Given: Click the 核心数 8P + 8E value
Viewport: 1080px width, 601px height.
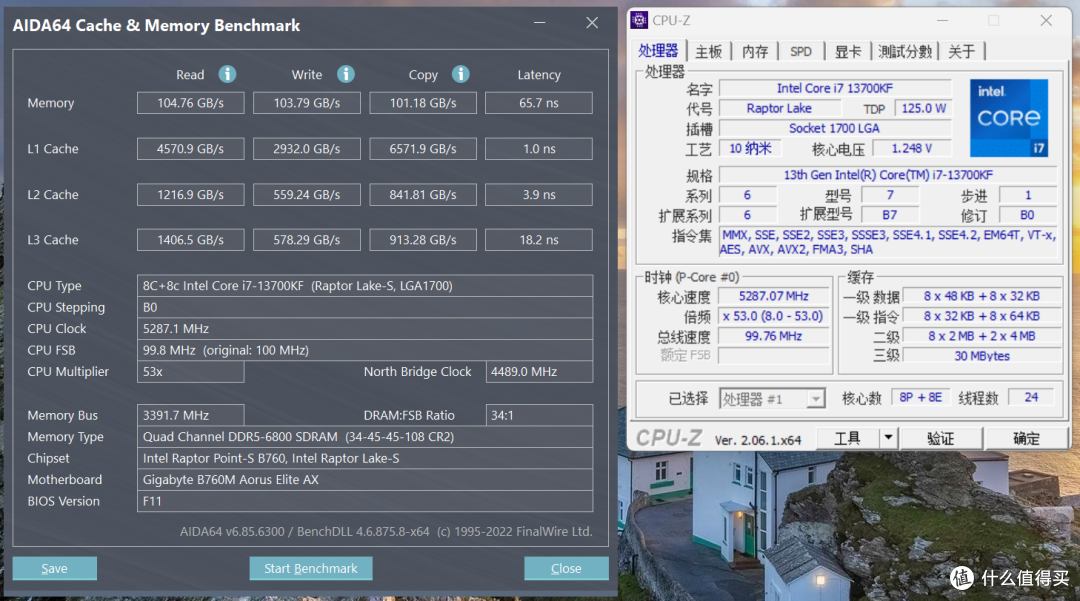Looking at the screenshot, I should 920,397.
